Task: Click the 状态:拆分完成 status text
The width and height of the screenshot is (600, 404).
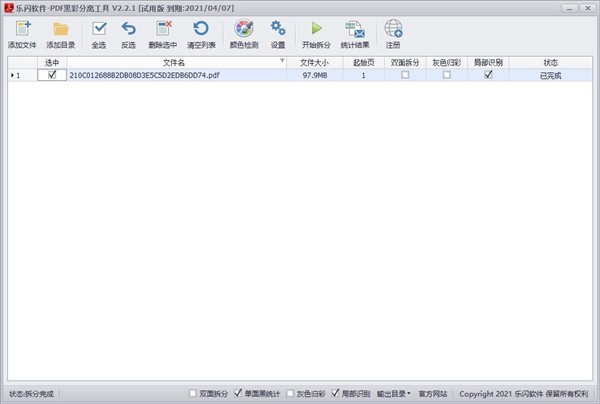Action: (x=31, y=394)
